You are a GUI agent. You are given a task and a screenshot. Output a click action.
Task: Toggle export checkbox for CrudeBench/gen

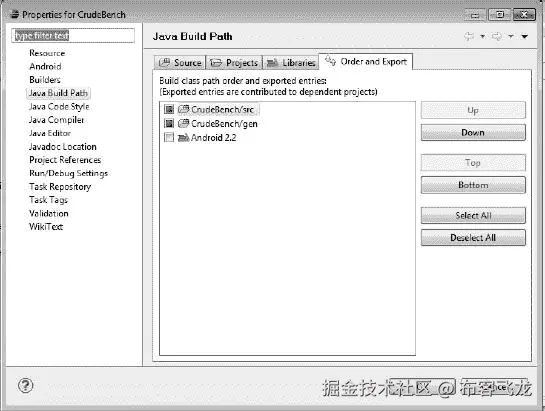point(169,123)
